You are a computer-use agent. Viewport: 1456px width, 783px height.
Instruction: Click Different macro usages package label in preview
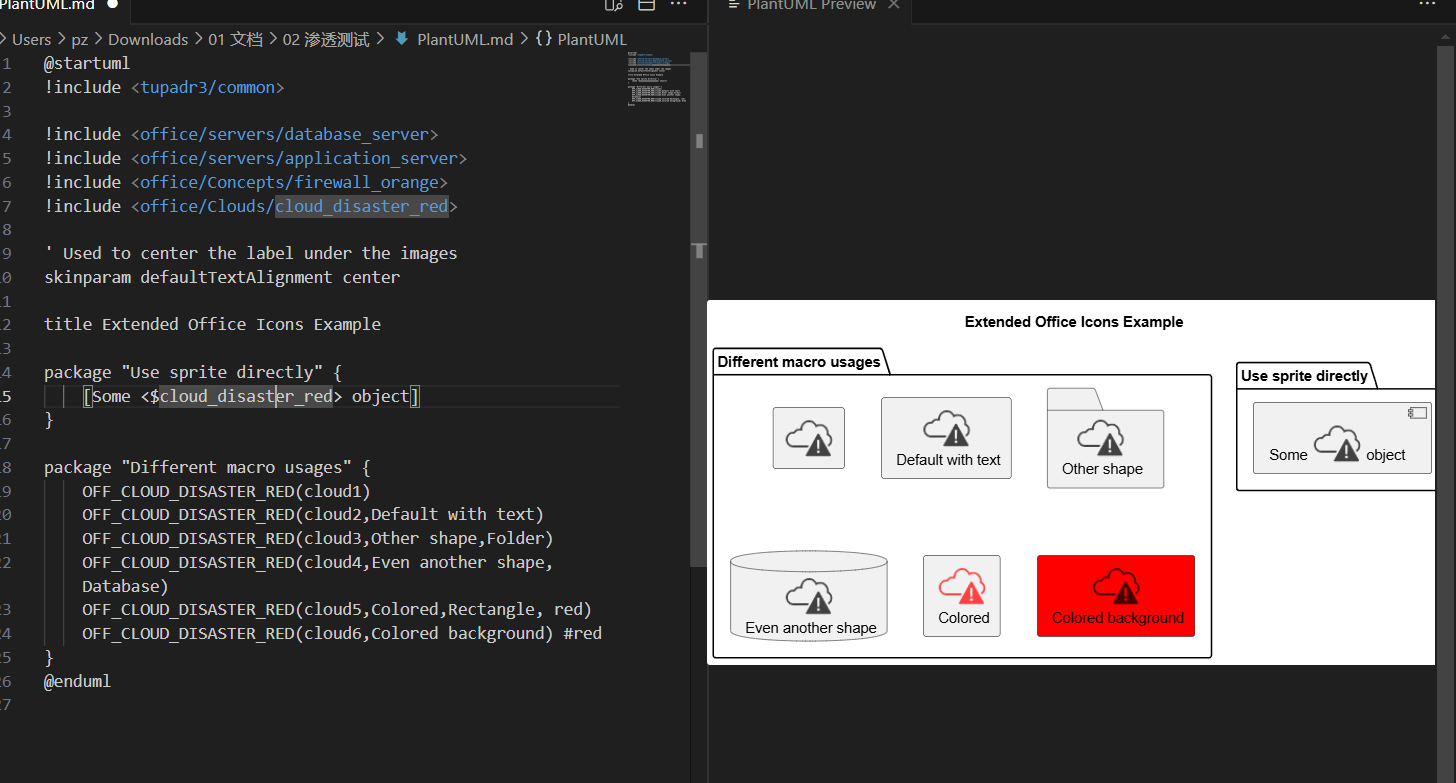(798, 362)
